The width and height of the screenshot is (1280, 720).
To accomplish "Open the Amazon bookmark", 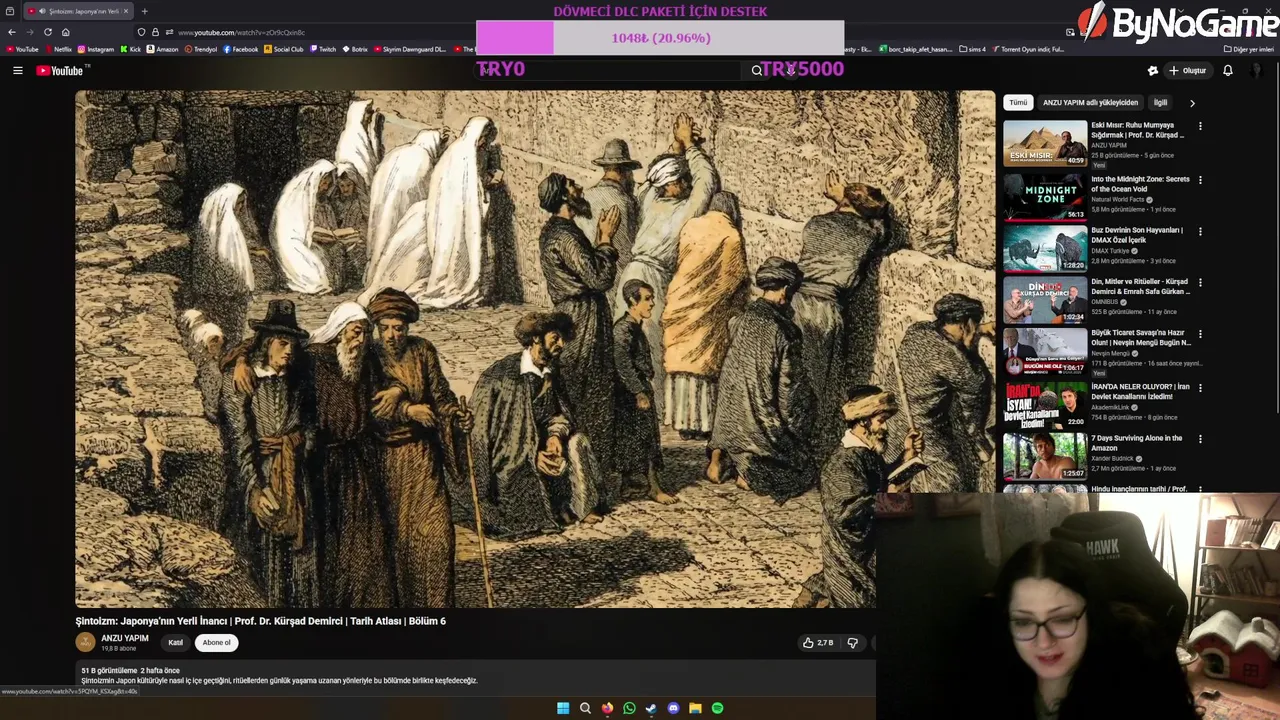I will [x=162, y=49].
